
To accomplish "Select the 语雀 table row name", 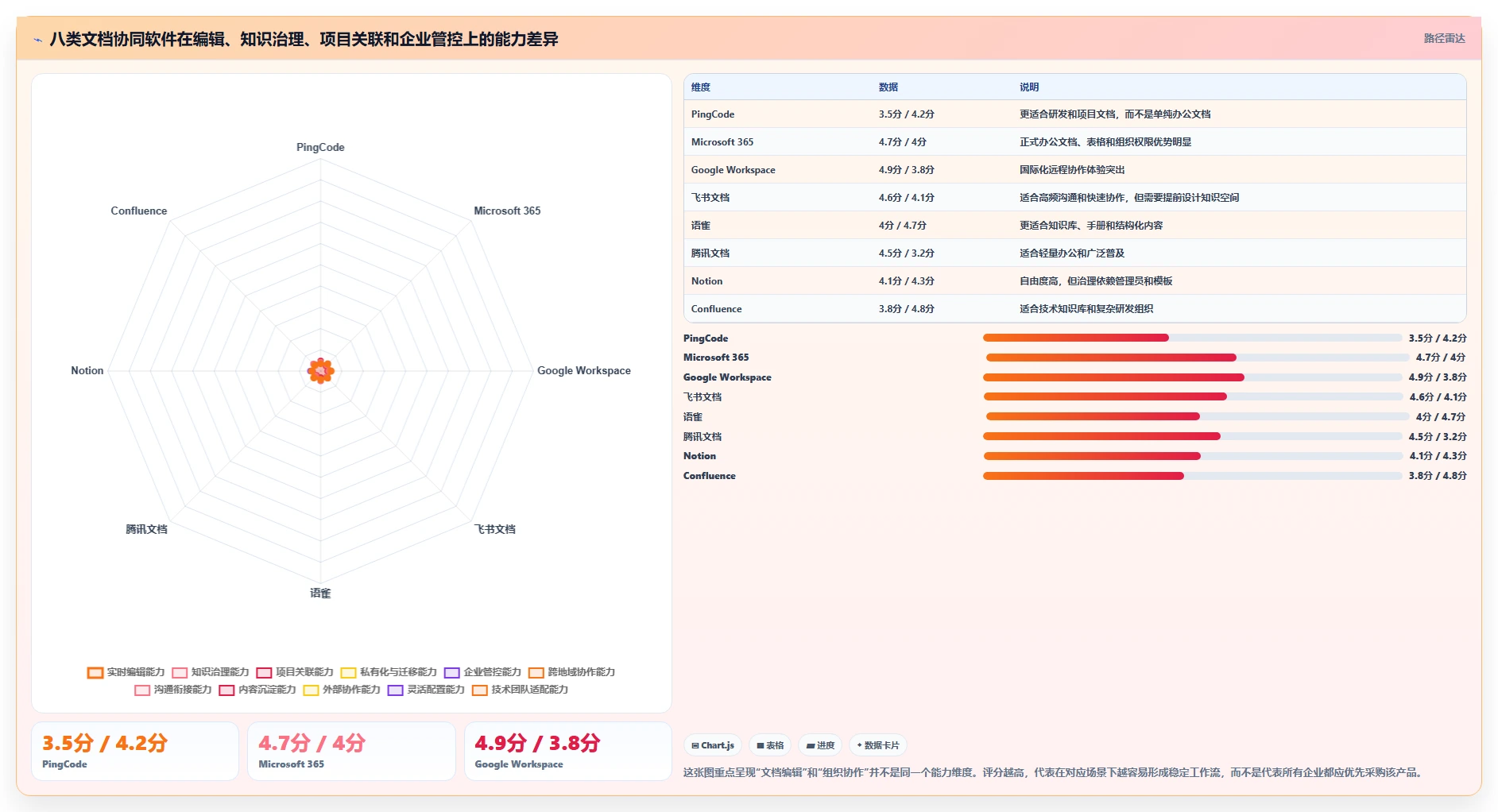I will 701,226.
